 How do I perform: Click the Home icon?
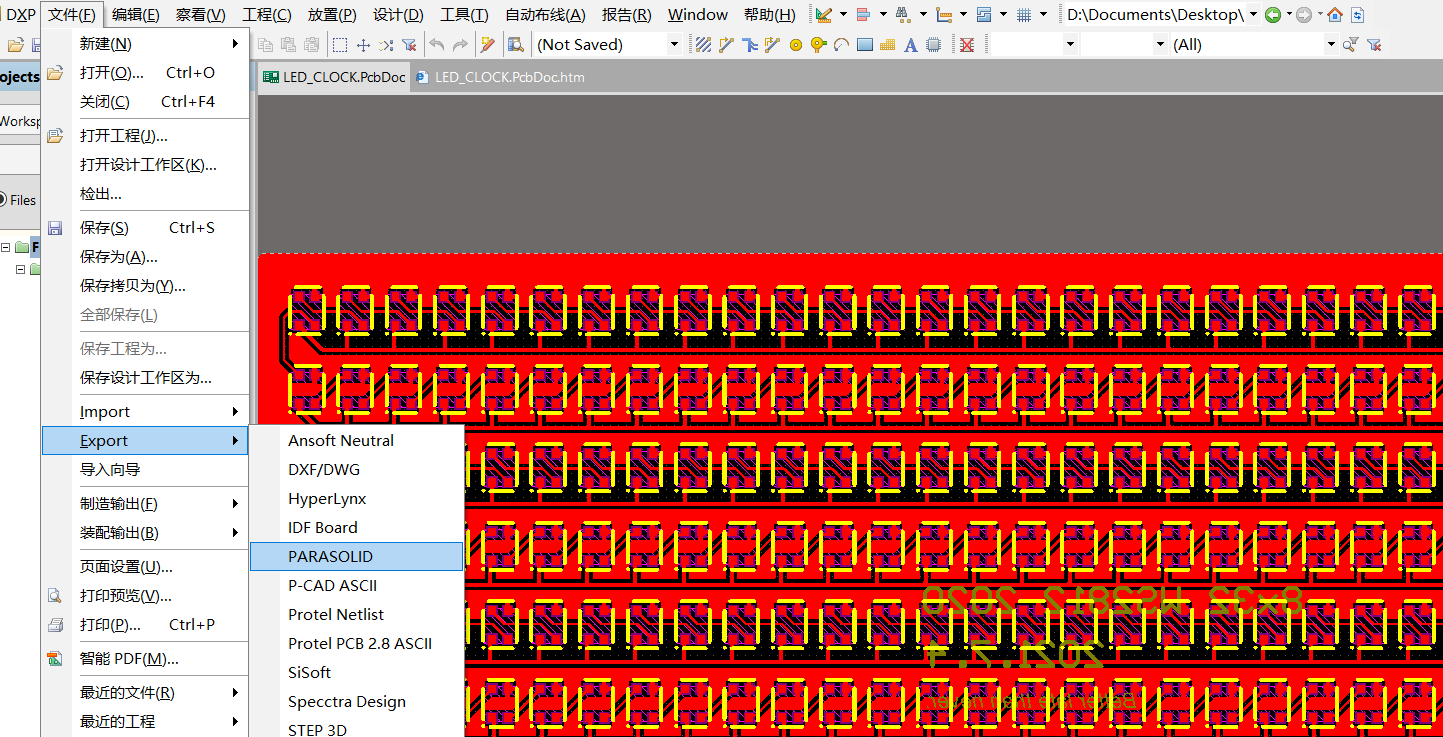[1335, 15]
